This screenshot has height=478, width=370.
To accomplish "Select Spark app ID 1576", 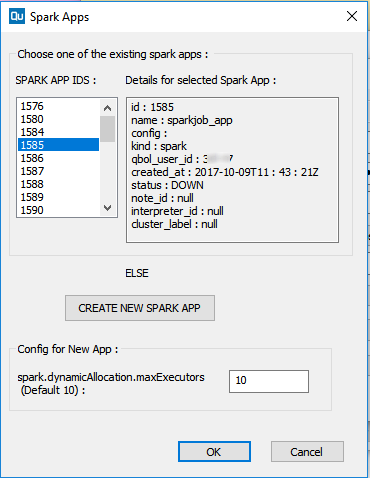I will [58, 106].
